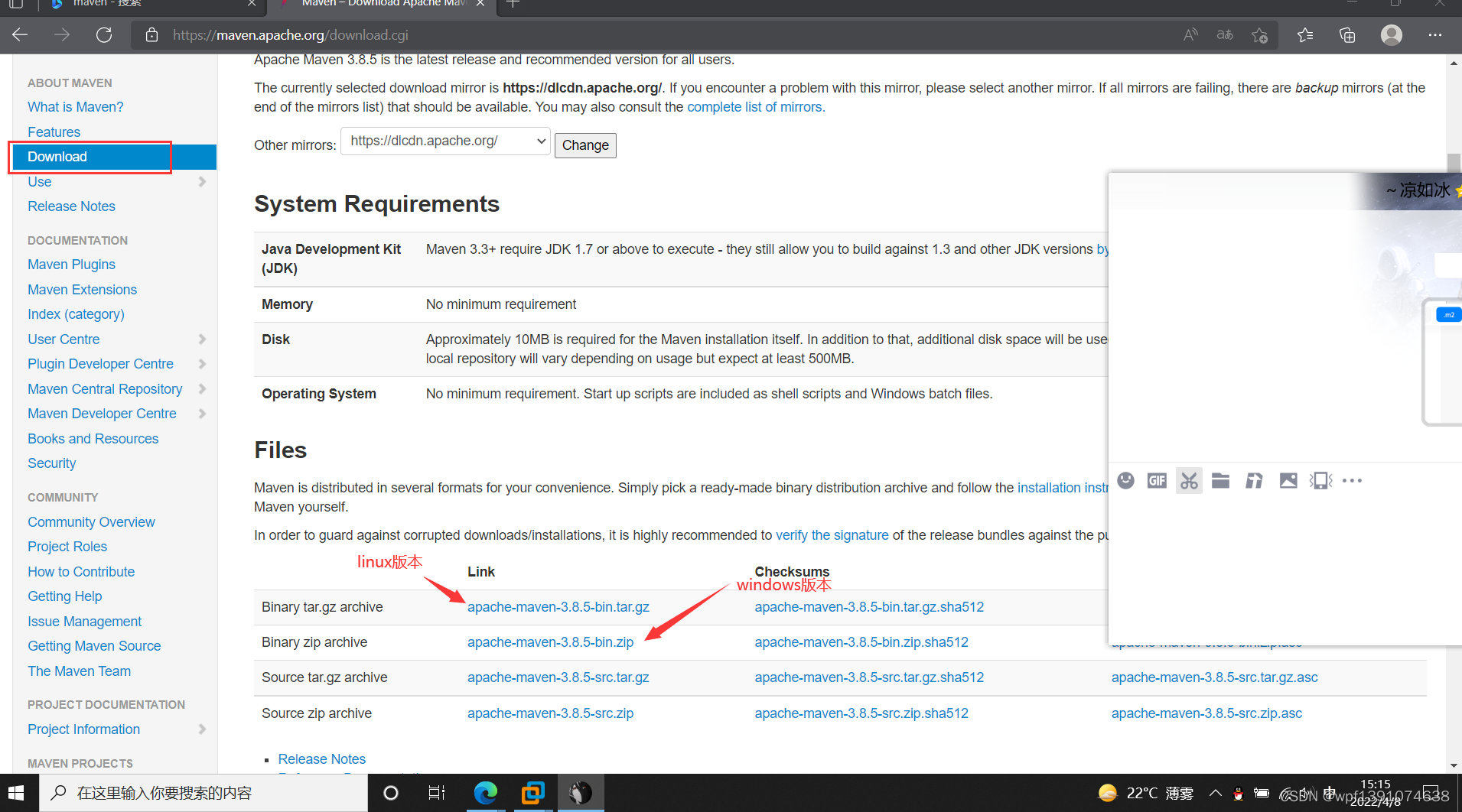Download apache-maven-3.8.5-src.zip

point(550,713)
